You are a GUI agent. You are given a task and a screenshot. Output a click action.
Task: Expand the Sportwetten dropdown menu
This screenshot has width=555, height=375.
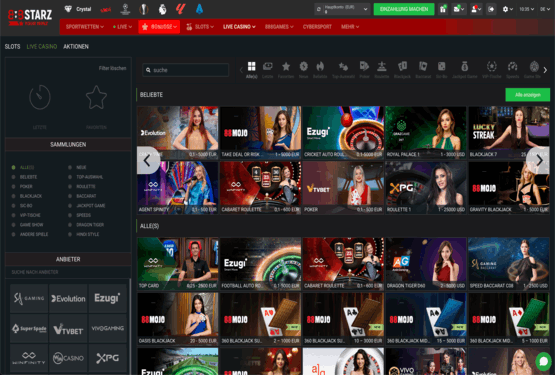[x=85, y=27]
